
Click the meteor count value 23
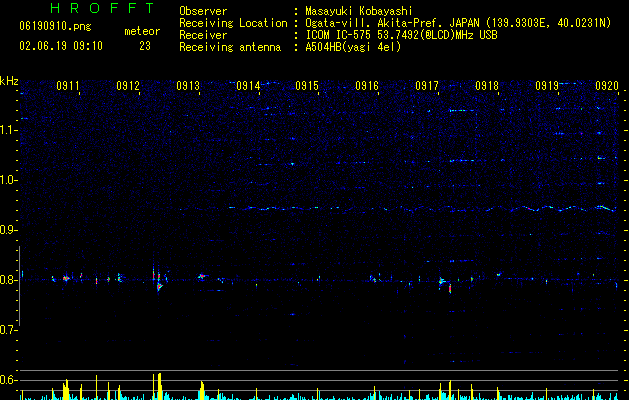[145, 46]
